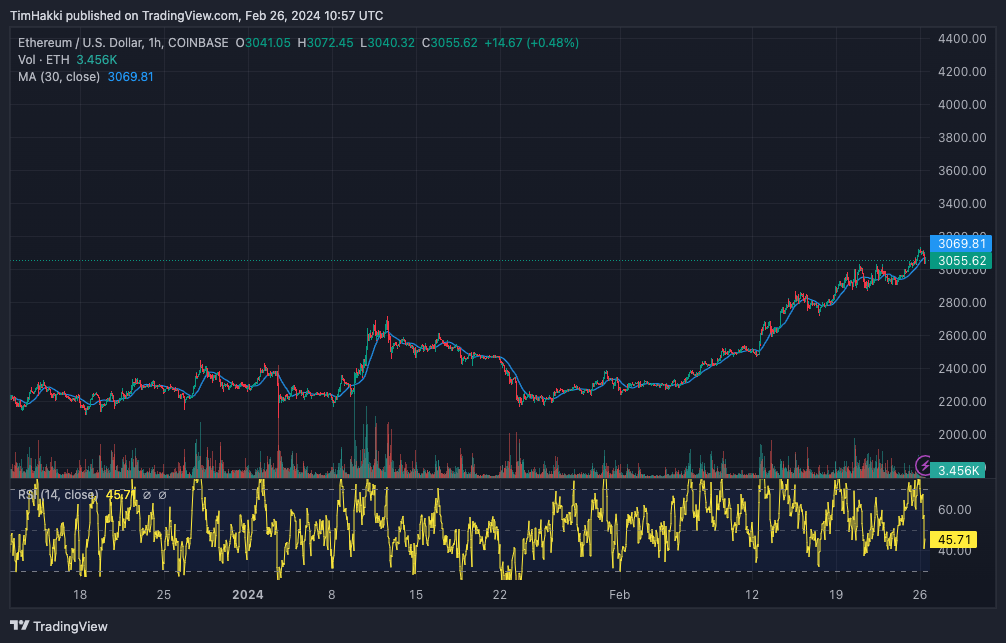The height and width of the screenshot is (643, 1006).
Task: Click the 4400.00 value on the price scale
Action: coord(961,39)
